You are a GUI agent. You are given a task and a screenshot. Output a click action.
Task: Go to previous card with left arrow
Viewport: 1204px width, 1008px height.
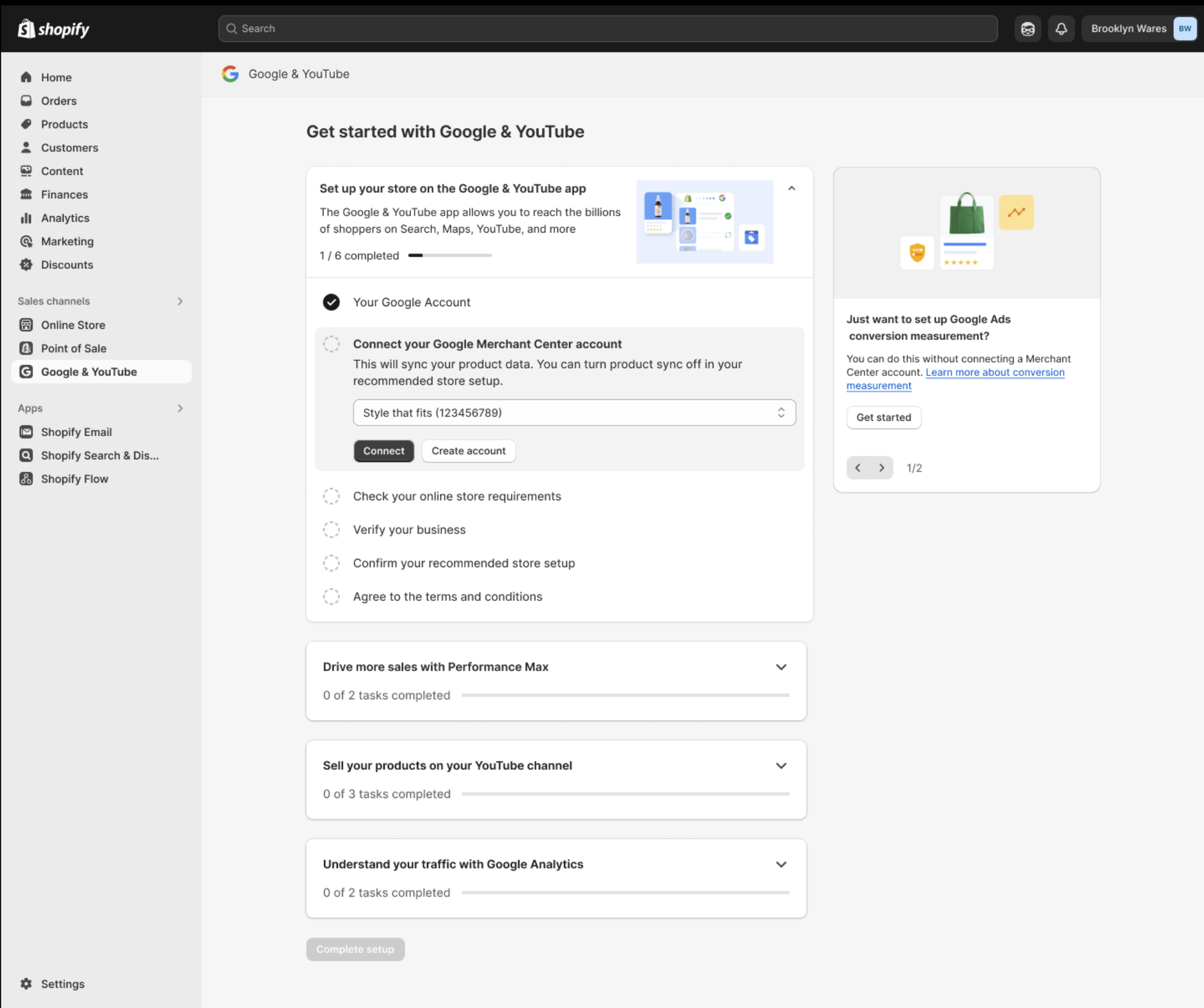click(x=858, y=468)
